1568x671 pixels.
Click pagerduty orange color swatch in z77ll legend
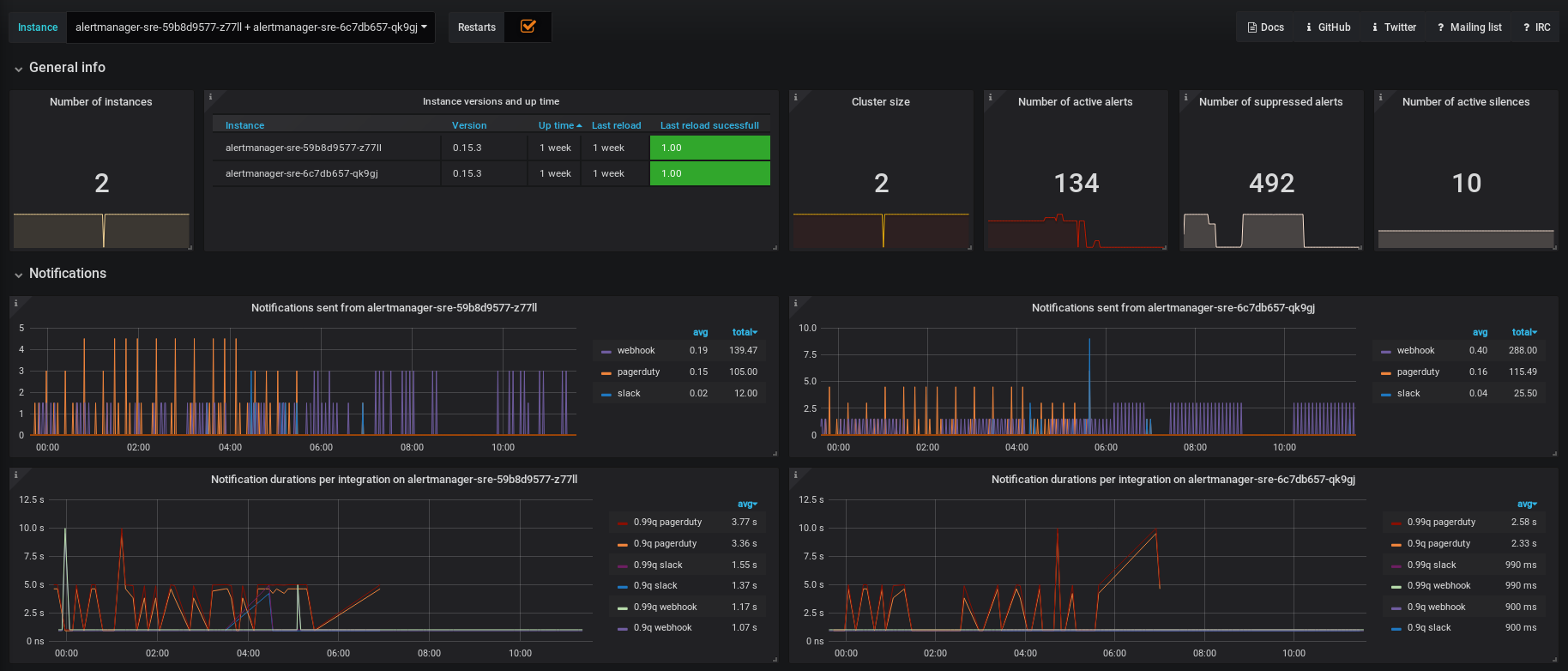[606, 372]
